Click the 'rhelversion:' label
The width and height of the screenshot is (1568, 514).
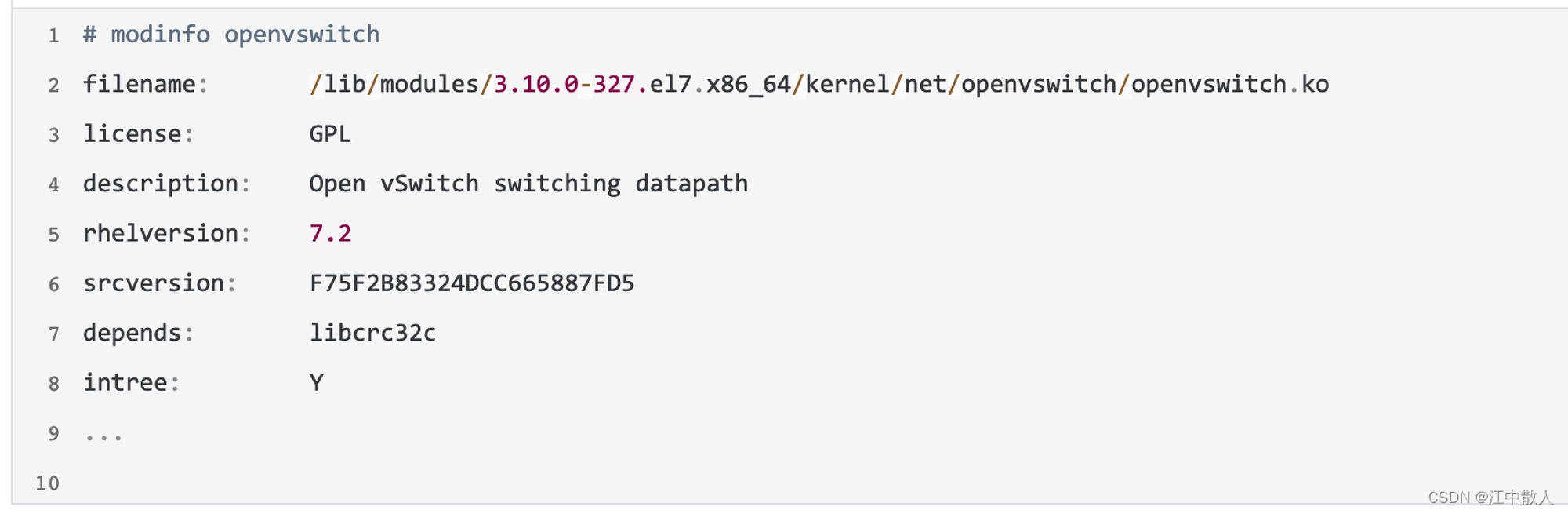[166, 233]
